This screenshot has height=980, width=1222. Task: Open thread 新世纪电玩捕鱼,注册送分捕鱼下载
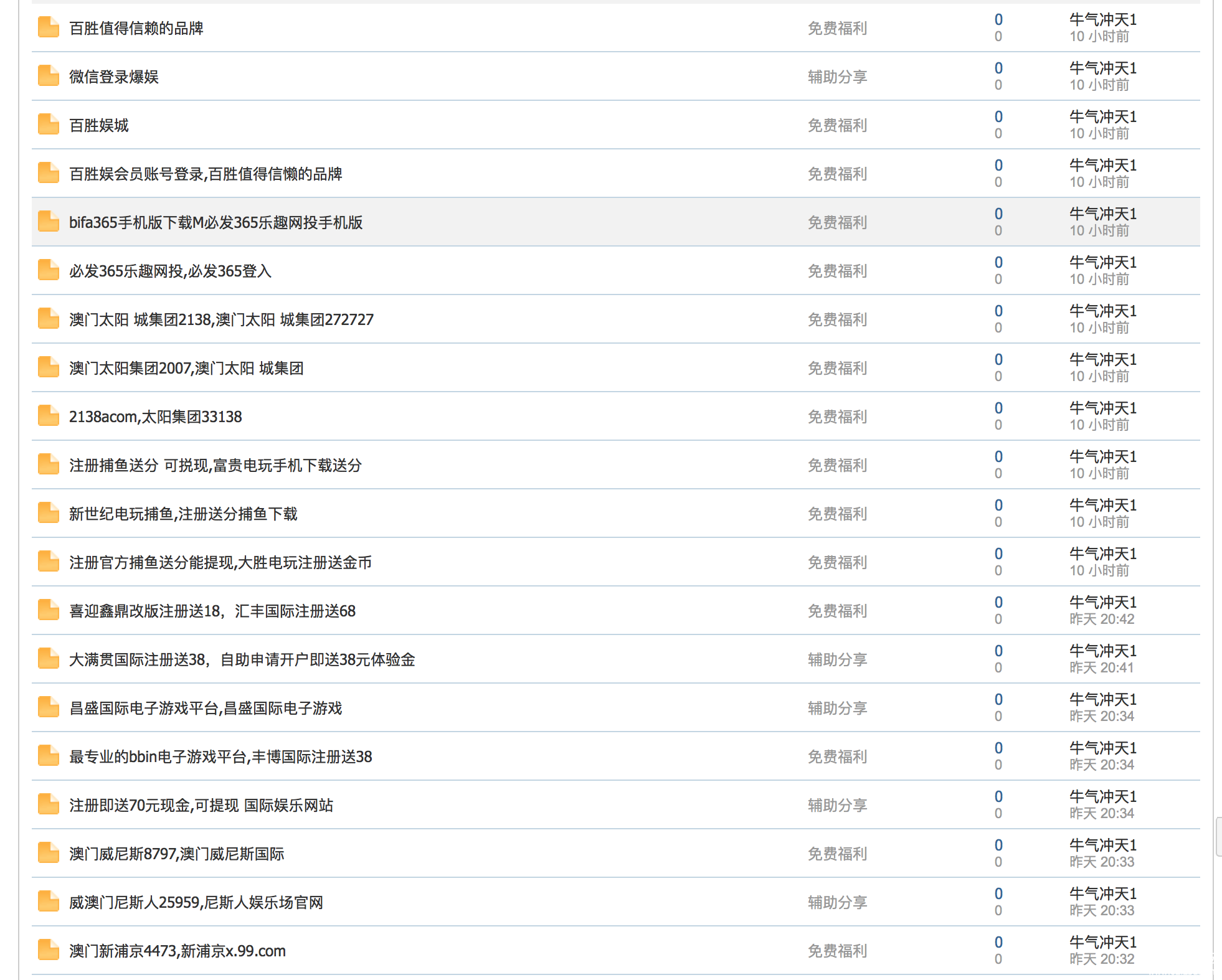point(183,514)
